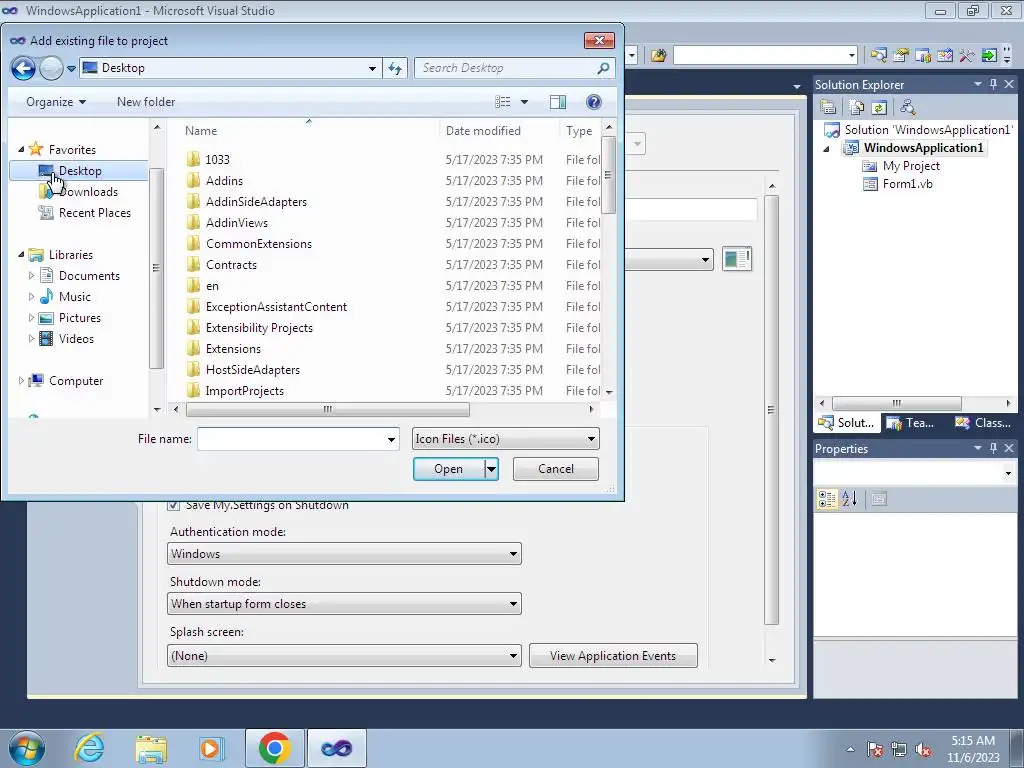Click View Class Diagram icon in Solution Explorer
The width and height of the screenshot is (1024, 768).
click(x=907, y=107)
